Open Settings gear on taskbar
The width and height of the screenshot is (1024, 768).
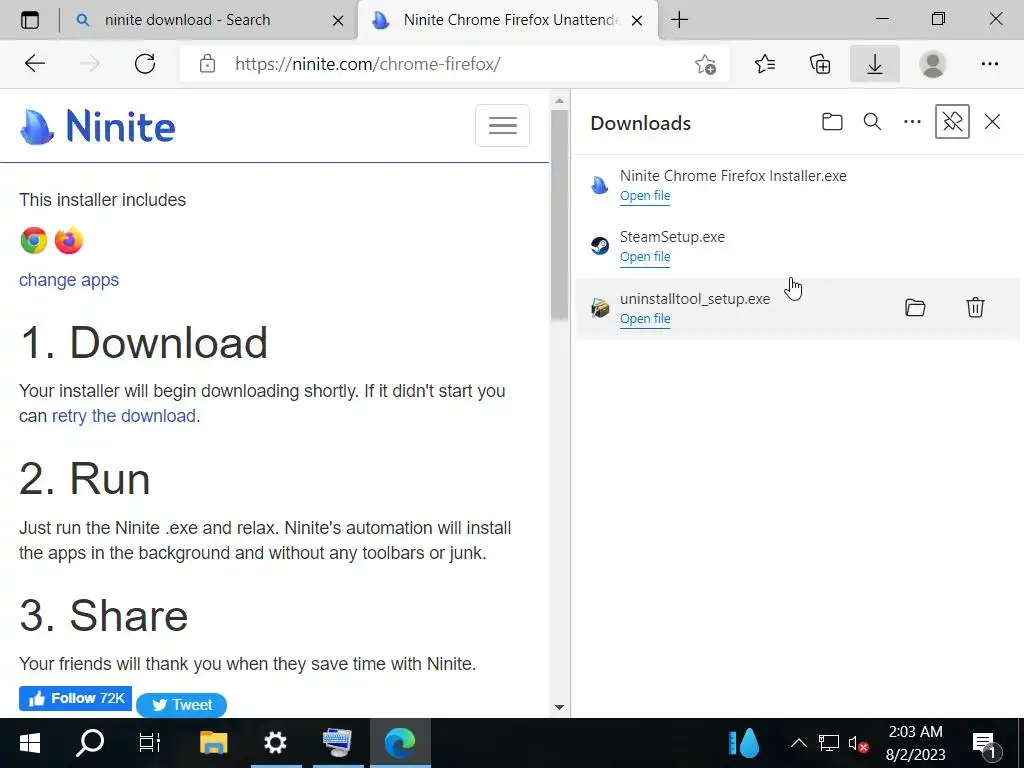click(275, 743)
